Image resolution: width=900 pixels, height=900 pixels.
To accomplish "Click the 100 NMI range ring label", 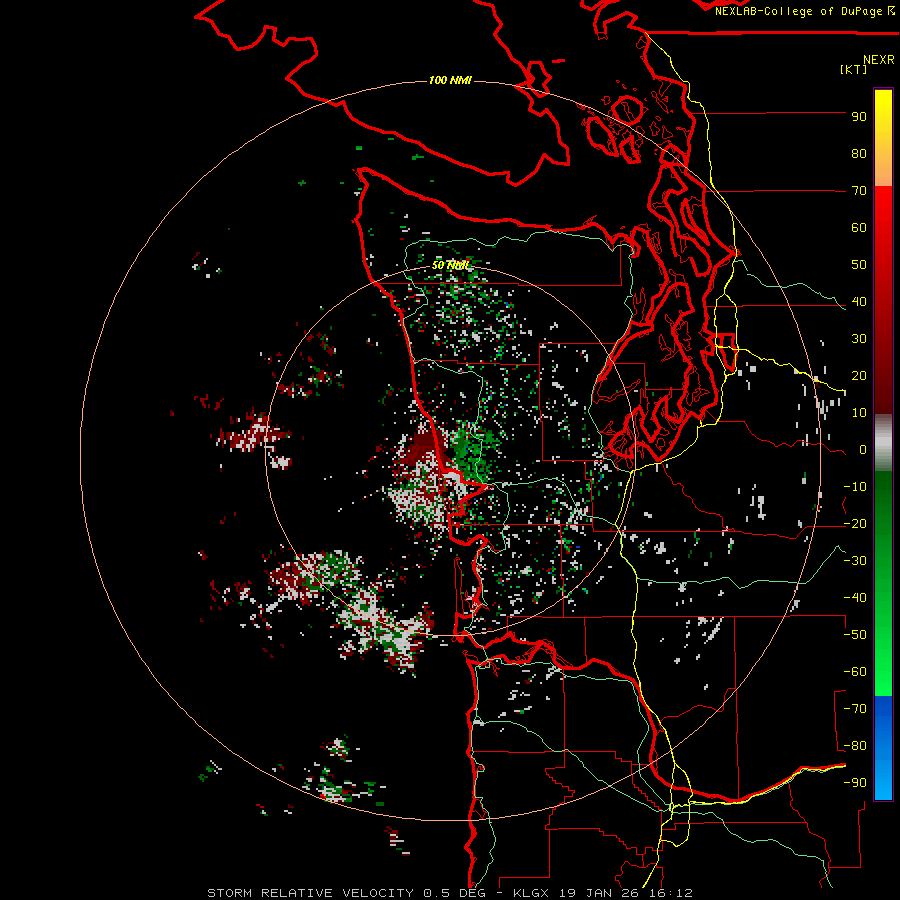I will (450, 80).
